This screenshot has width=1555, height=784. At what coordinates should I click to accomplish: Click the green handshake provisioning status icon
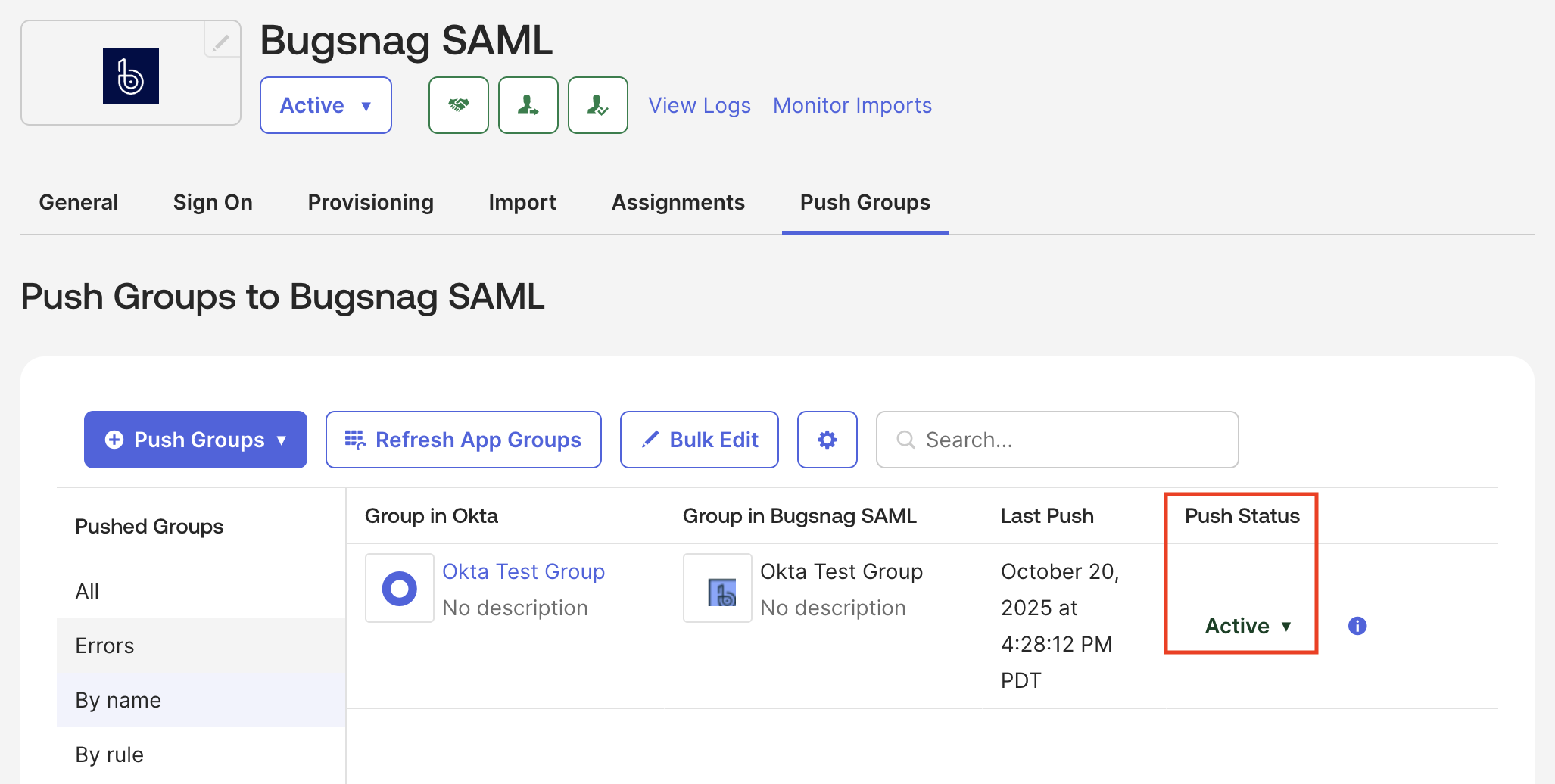pos(458,105)
